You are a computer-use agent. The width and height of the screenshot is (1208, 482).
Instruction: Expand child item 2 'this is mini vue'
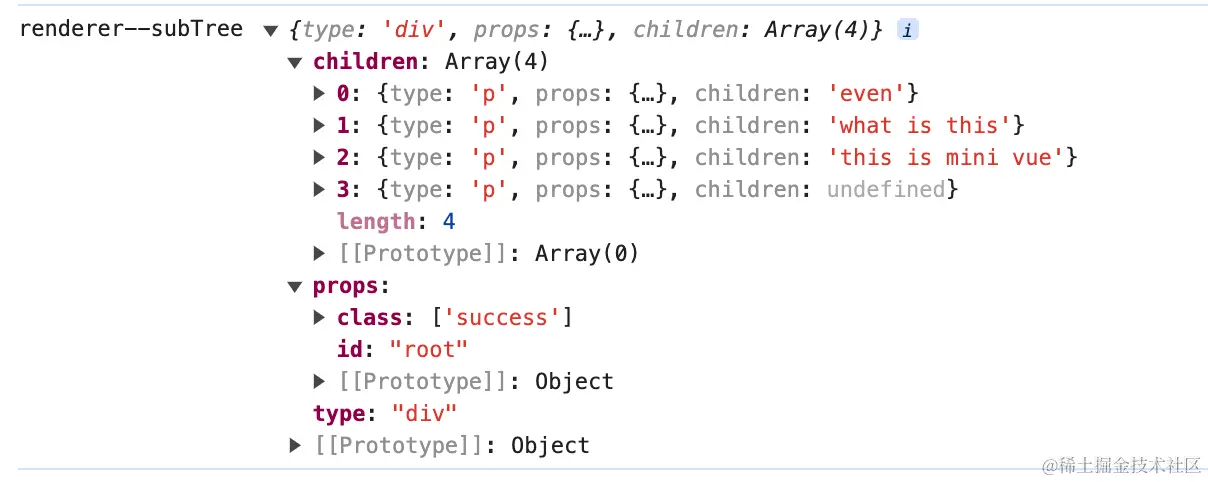[319, 158]
